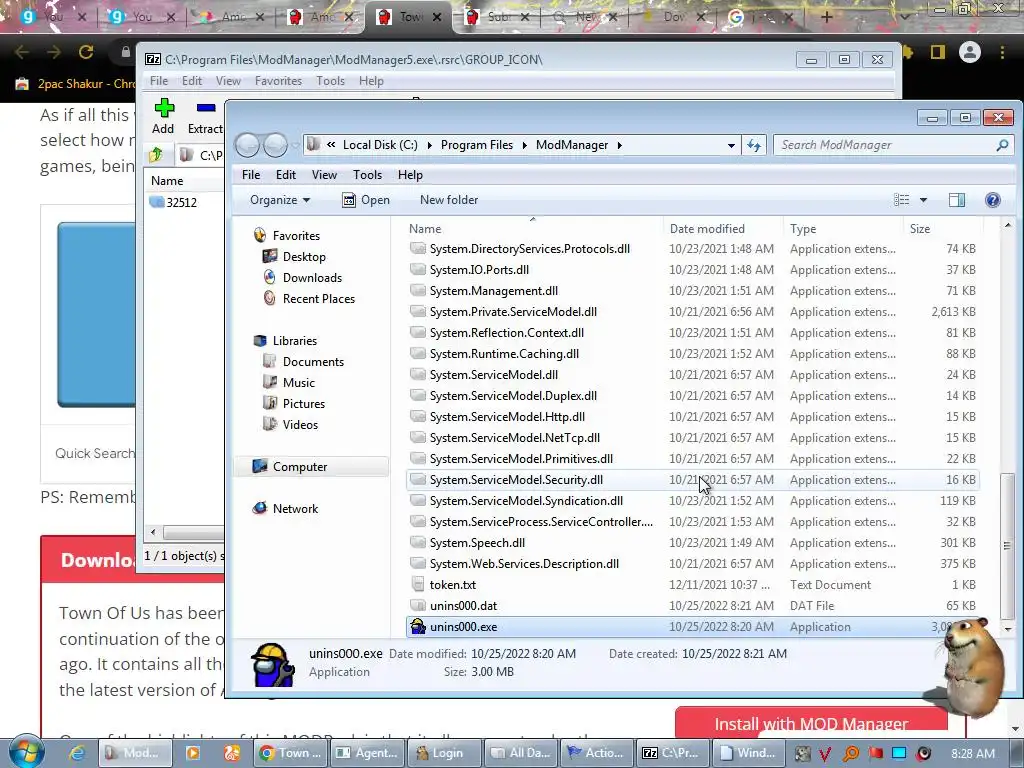Click the unins000.exe crewmate file icon
Screen dimensions: 1024x768
(417, 626)
